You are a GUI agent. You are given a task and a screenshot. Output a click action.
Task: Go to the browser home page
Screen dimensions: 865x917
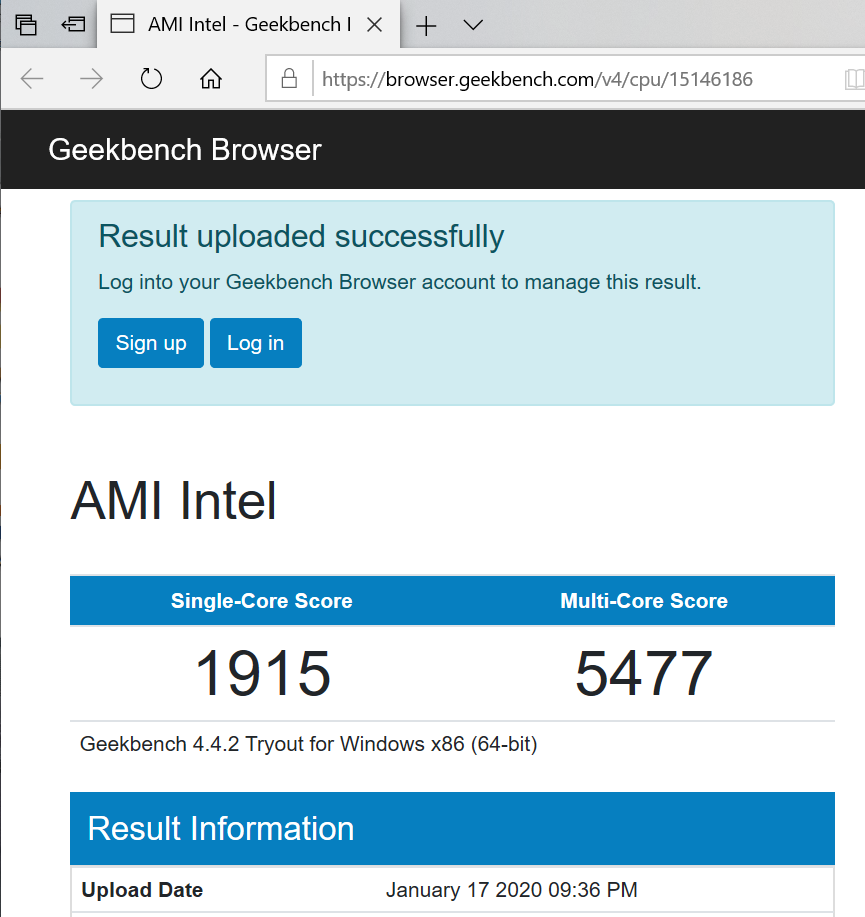211,78
